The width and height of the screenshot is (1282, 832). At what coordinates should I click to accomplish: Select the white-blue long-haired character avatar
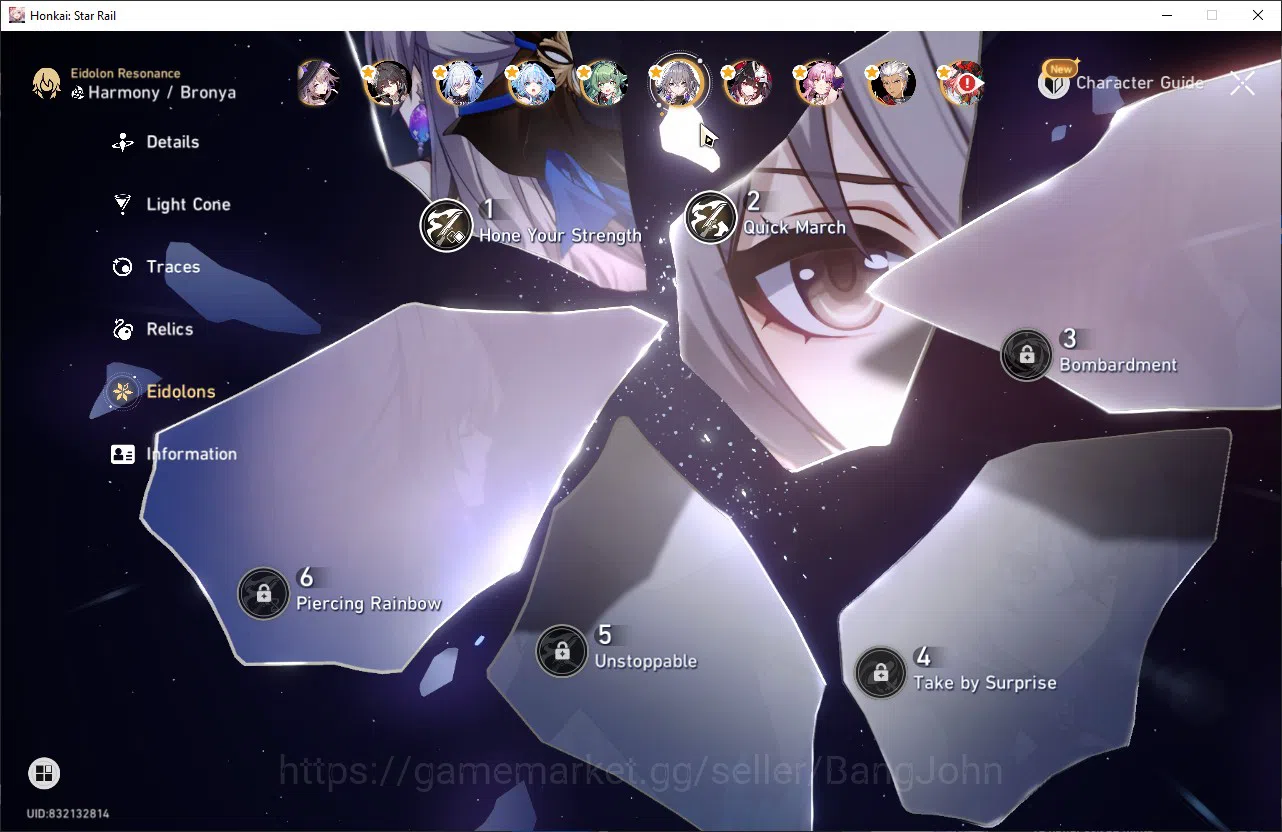point(459,84)
